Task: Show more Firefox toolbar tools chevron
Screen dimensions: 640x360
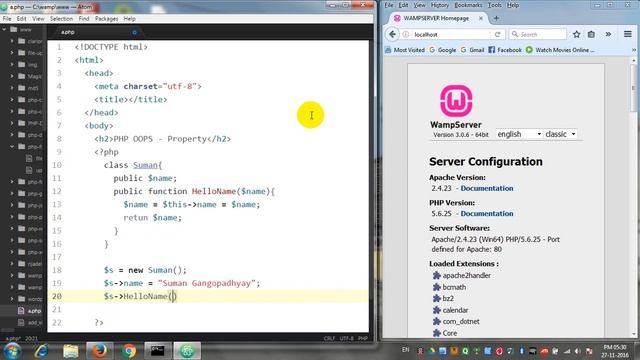Action: pos(608,34)
